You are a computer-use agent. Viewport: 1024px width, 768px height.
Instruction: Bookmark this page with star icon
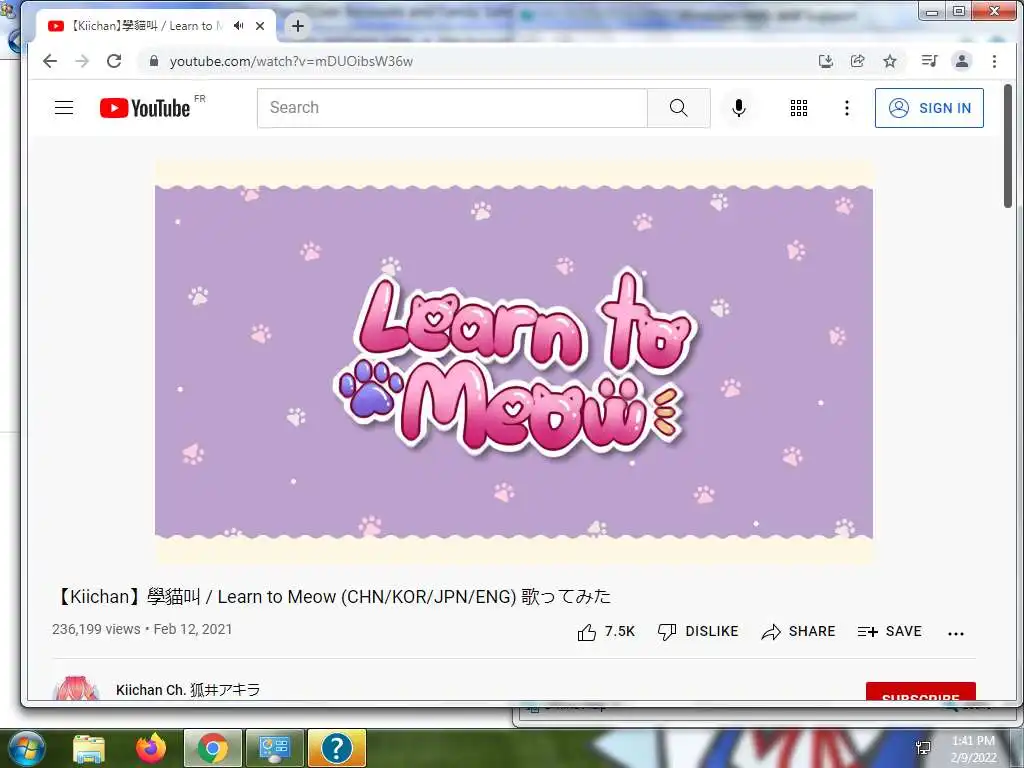(x=889, y=61)
